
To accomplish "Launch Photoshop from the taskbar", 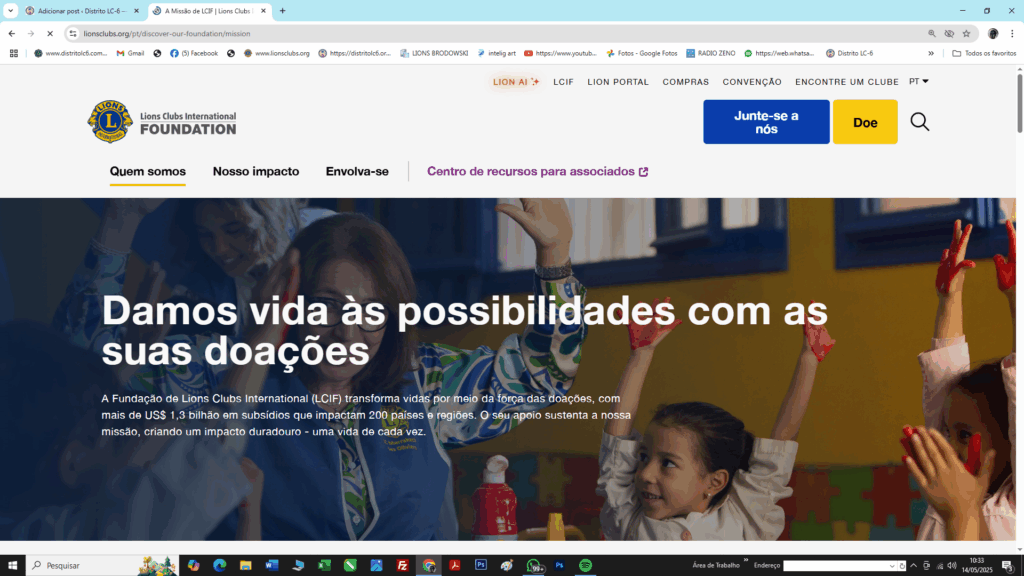I will 481,565.
